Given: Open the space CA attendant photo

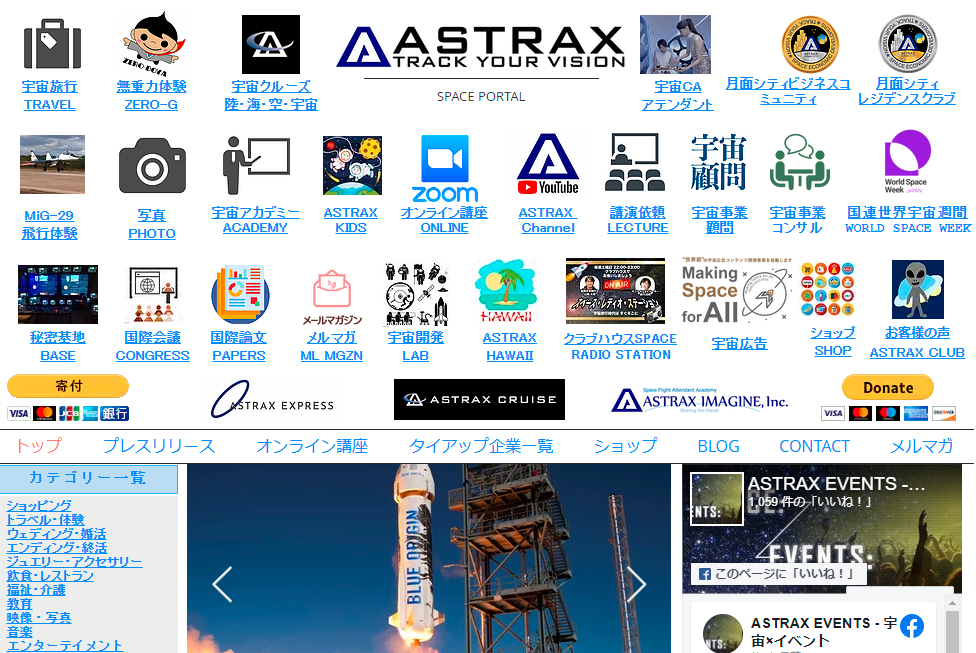Looking at the screenshot, I should [x=675, y=44].
